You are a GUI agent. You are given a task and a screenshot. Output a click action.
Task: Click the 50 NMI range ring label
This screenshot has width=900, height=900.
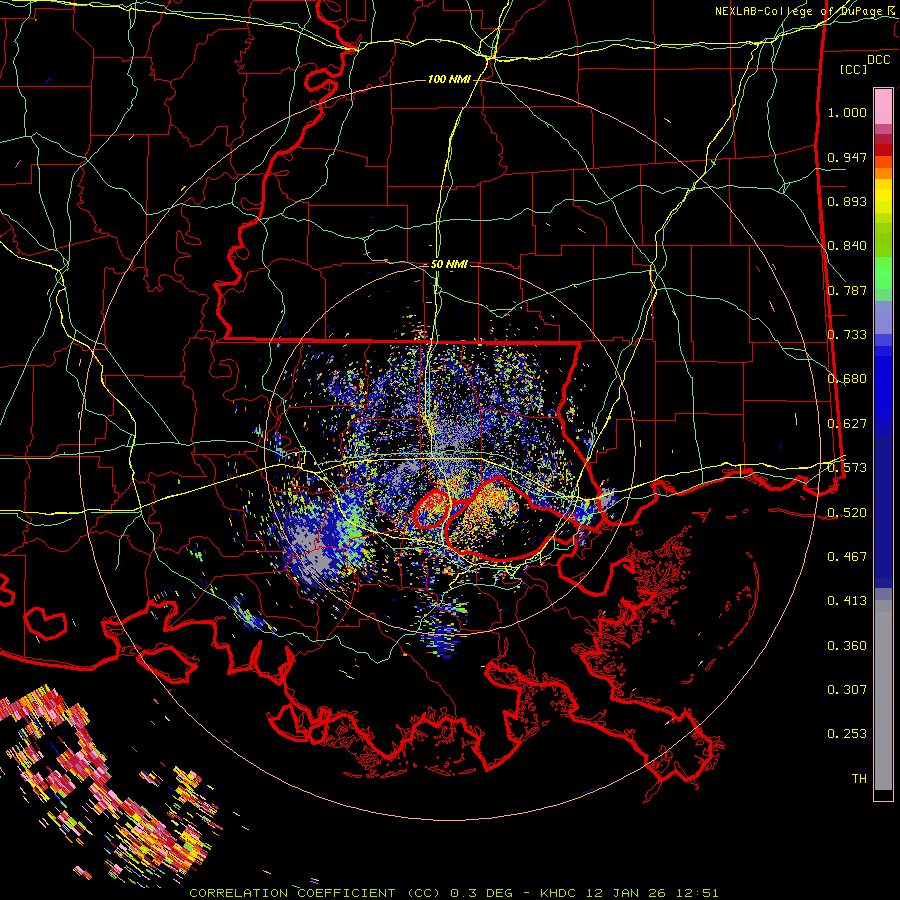(449, 265)
